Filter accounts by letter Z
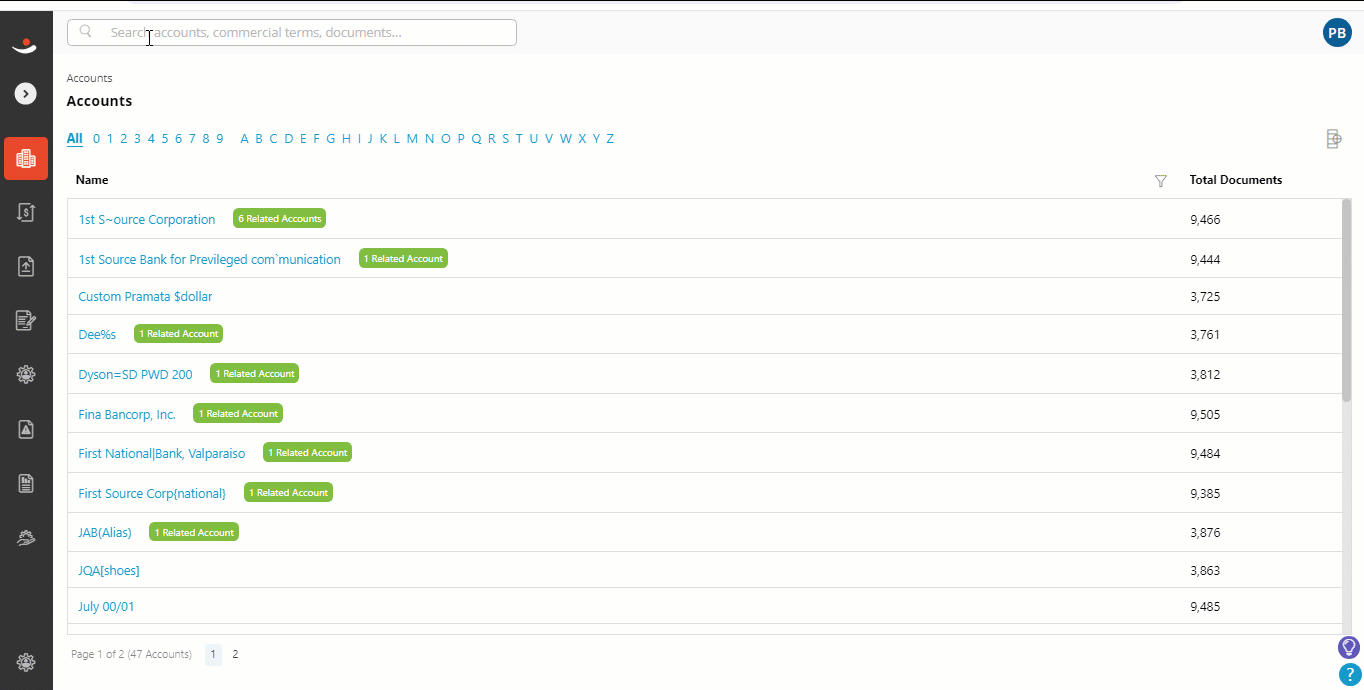 610,139
